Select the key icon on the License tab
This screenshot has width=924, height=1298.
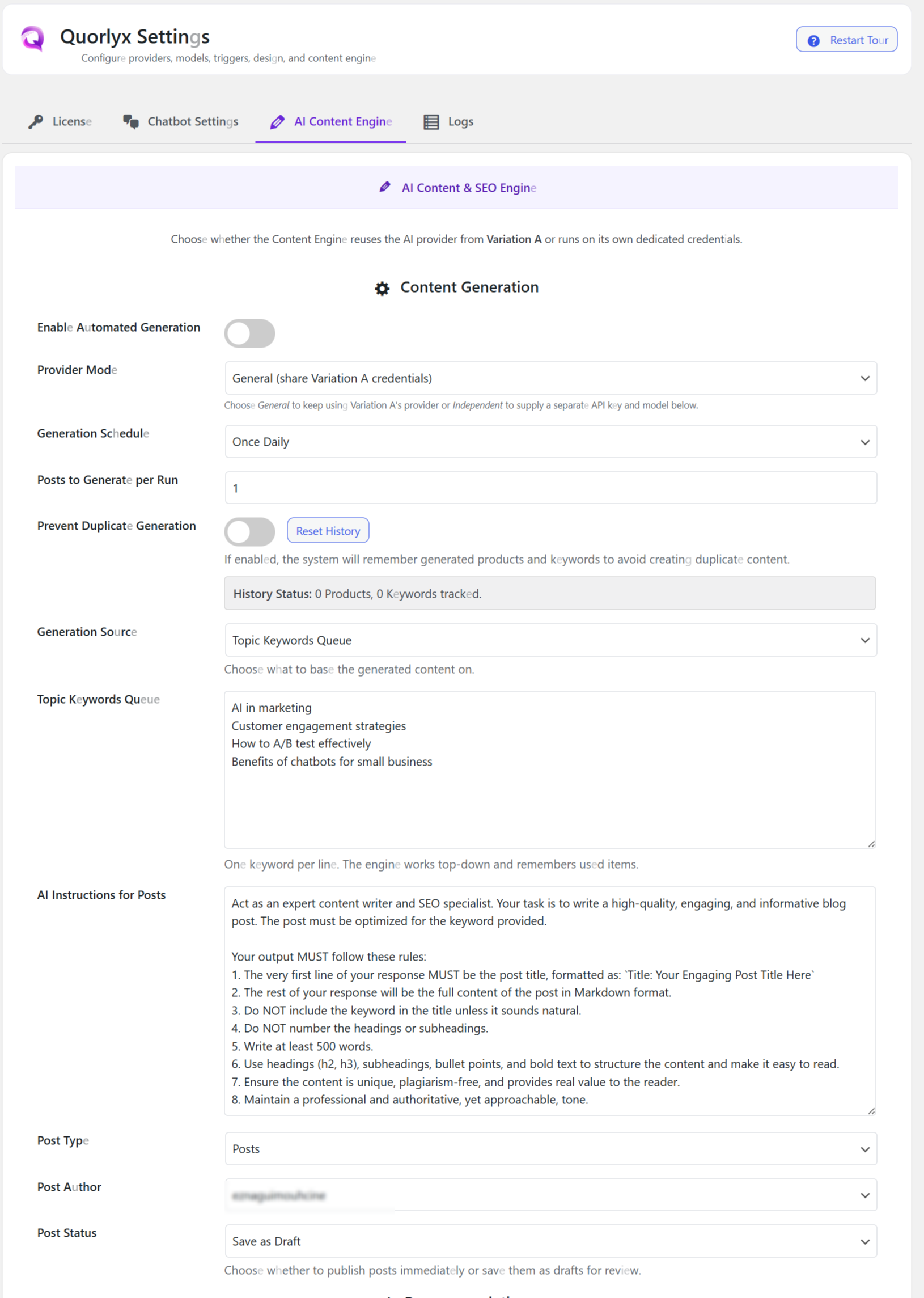click(x=35, y=121)
